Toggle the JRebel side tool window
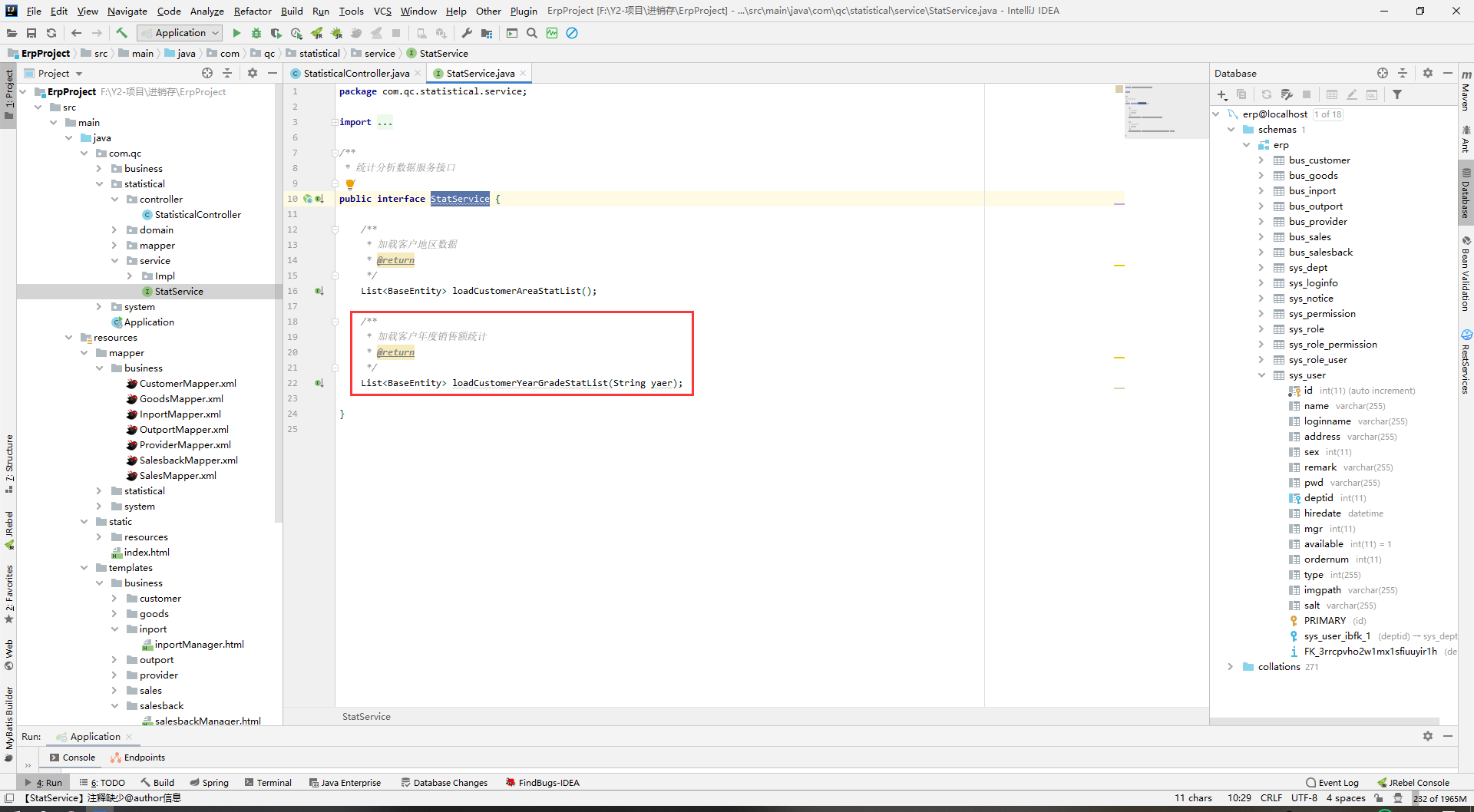This screenshot has width=1474, height=812. pyautogui.click(x=8, y=530)
